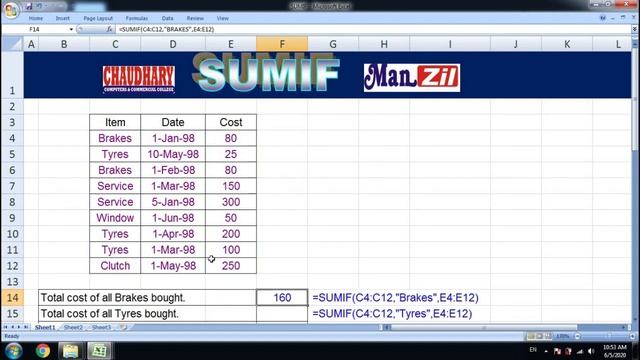
Task: Open network signal tray icon
Action: 580,351
